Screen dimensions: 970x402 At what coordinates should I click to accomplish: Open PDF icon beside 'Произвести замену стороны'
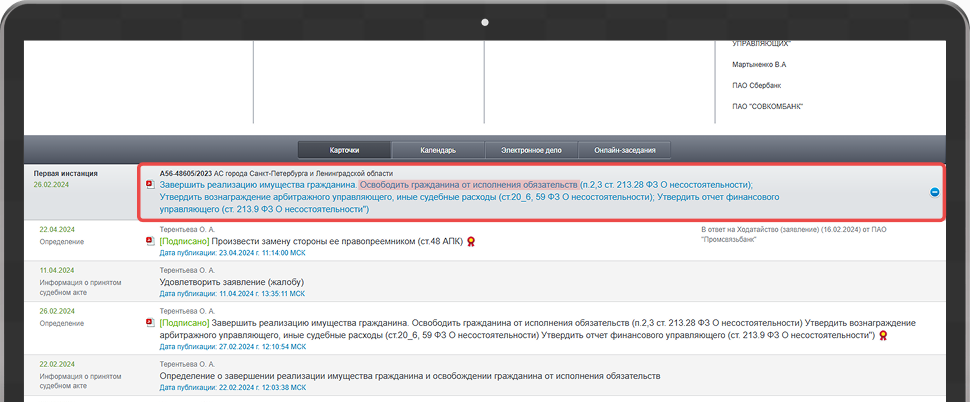pos(150,242)
